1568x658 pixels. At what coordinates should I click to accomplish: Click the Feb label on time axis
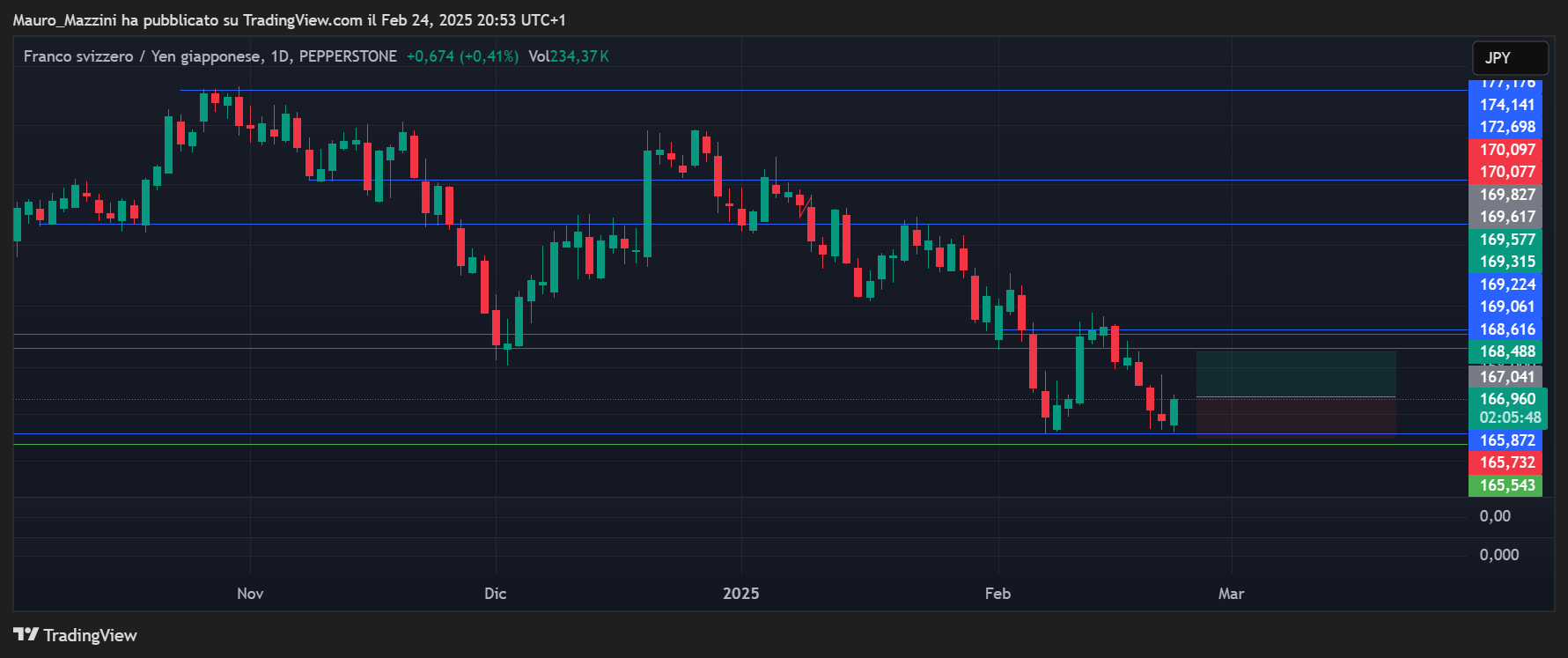tap(998, 594)
